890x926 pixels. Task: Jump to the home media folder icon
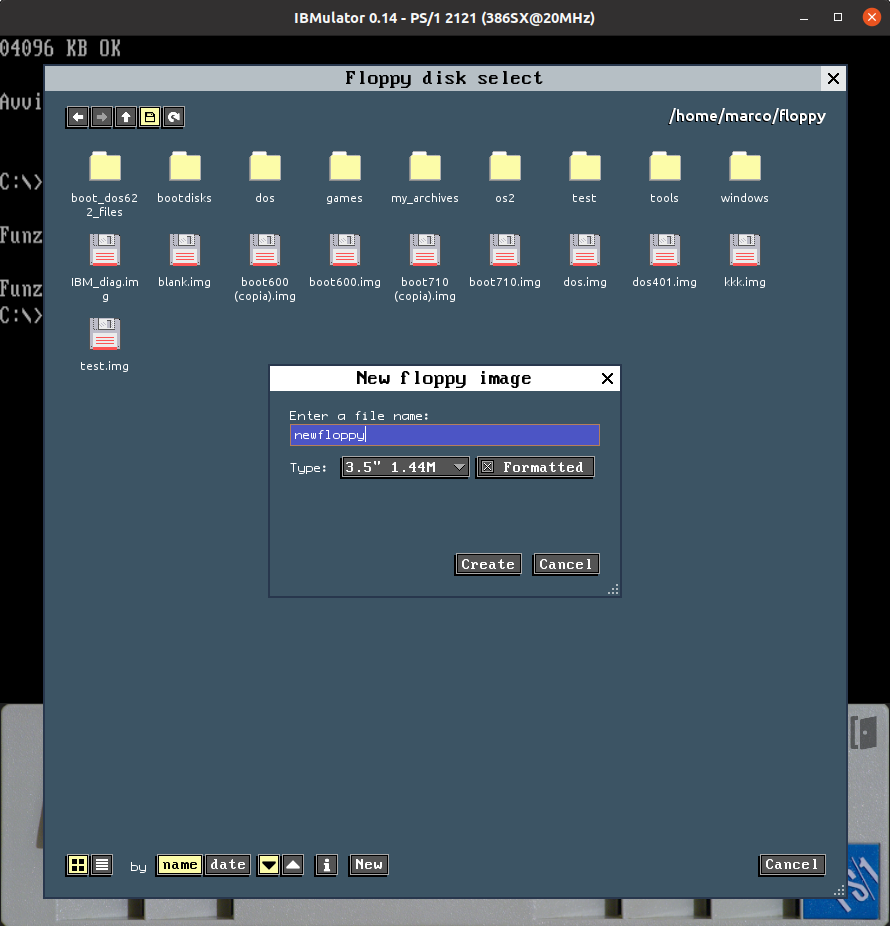click(150, 117)
